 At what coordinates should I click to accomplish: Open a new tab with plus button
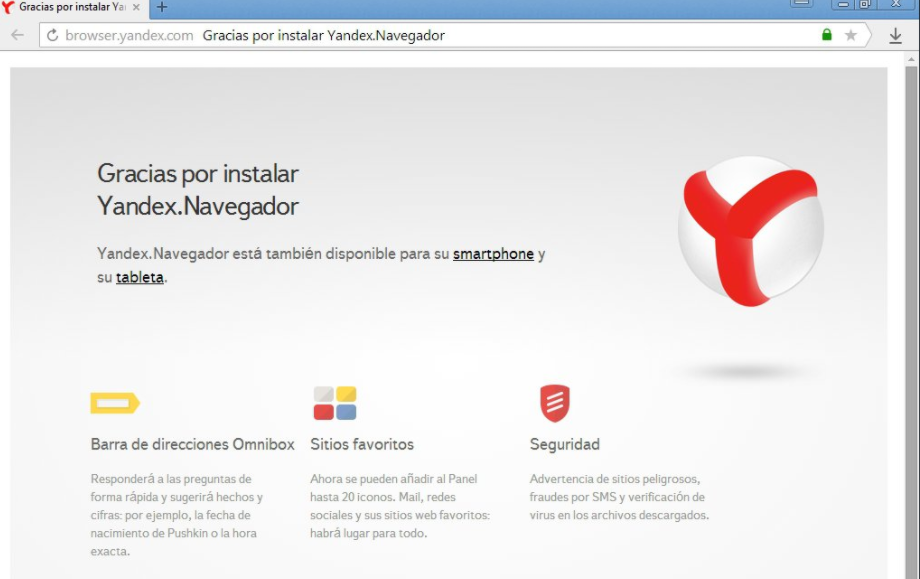[x=162, y=7]
